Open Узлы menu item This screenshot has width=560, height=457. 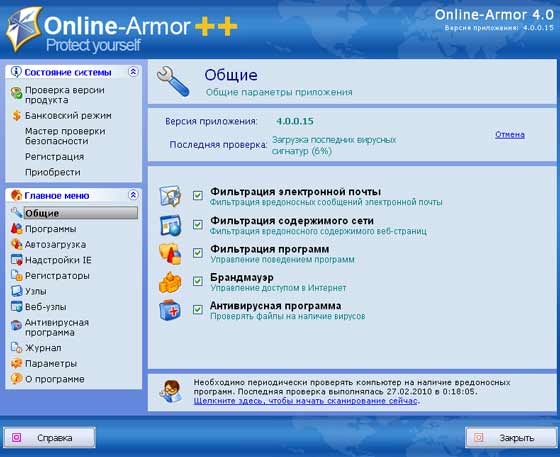pos(36,291)
